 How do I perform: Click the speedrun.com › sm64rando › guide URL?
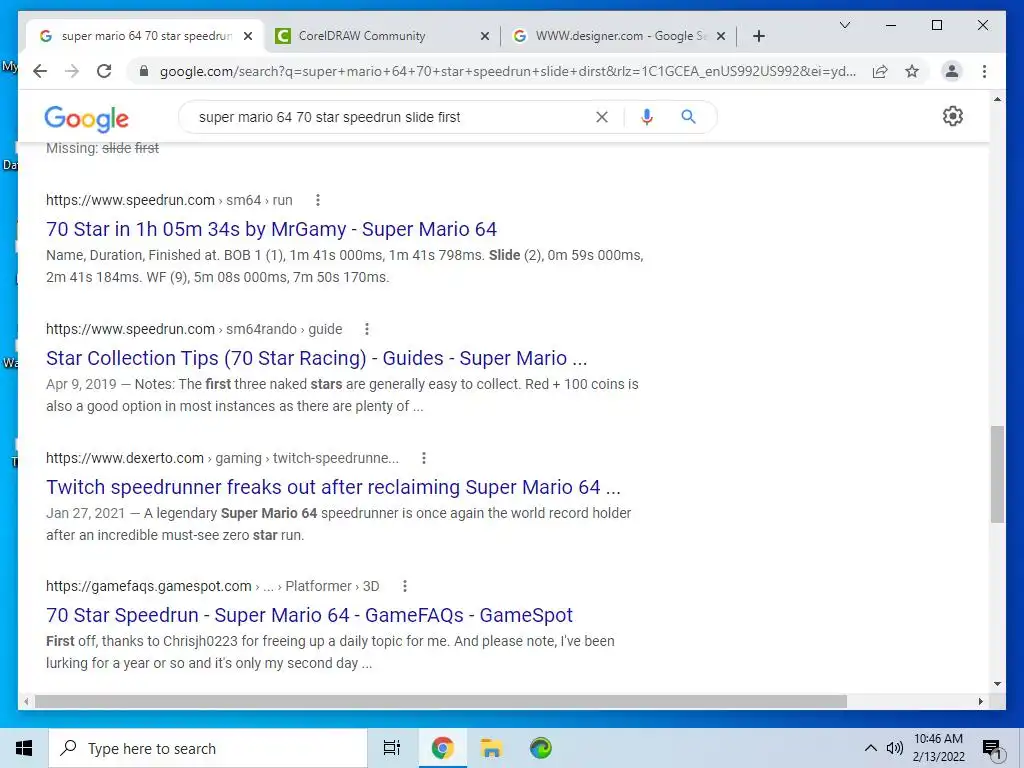click(194, 328)
